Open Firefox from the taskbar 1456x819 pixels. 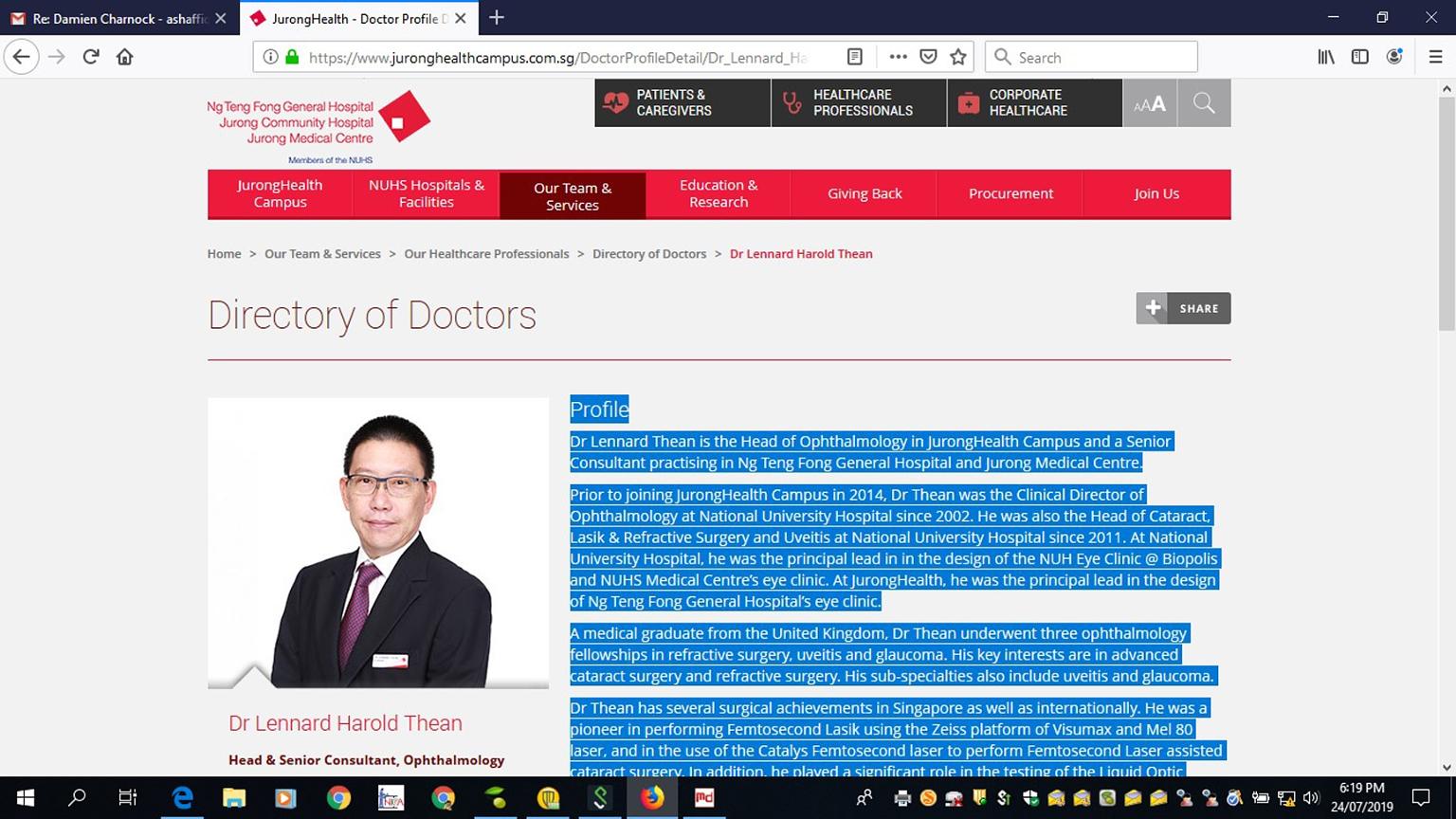point(652,797)
